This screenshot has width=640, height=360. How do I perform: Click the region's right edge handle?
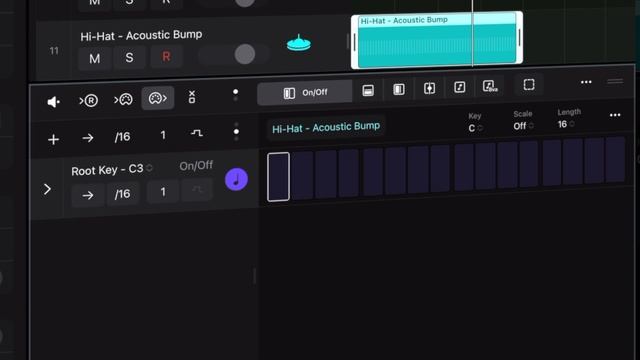tap(519, 38)
